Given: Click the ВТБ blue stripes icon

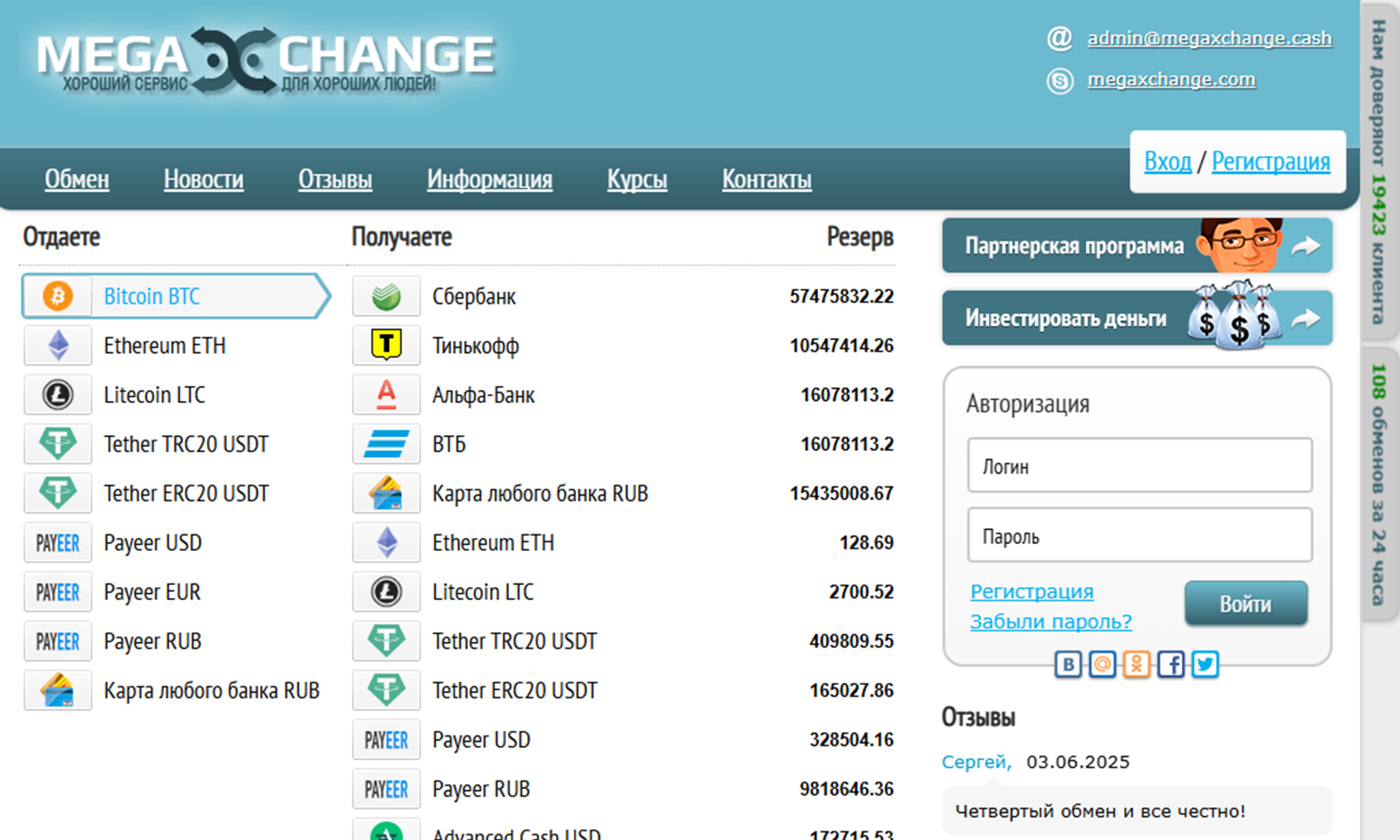Looking at the screenshot, I should click(386, 444).
